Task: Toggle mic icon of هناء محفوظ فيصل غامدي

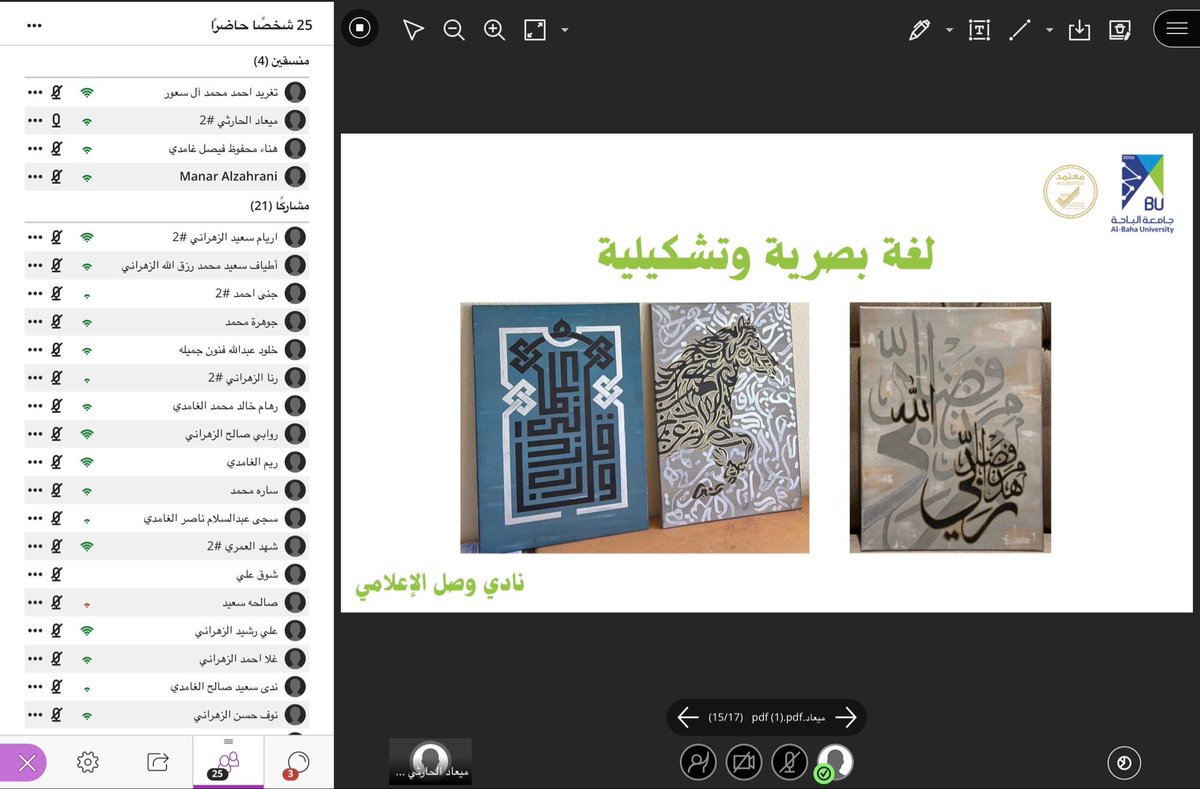Action: click(57, 148)
